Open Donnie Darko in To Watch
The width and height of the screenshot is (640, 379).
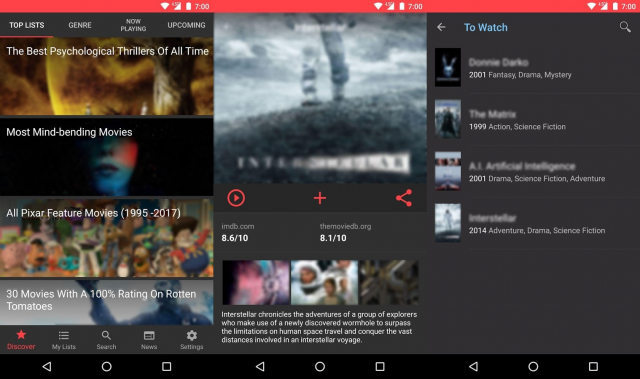pyautogui.click(x=533, y=68)
